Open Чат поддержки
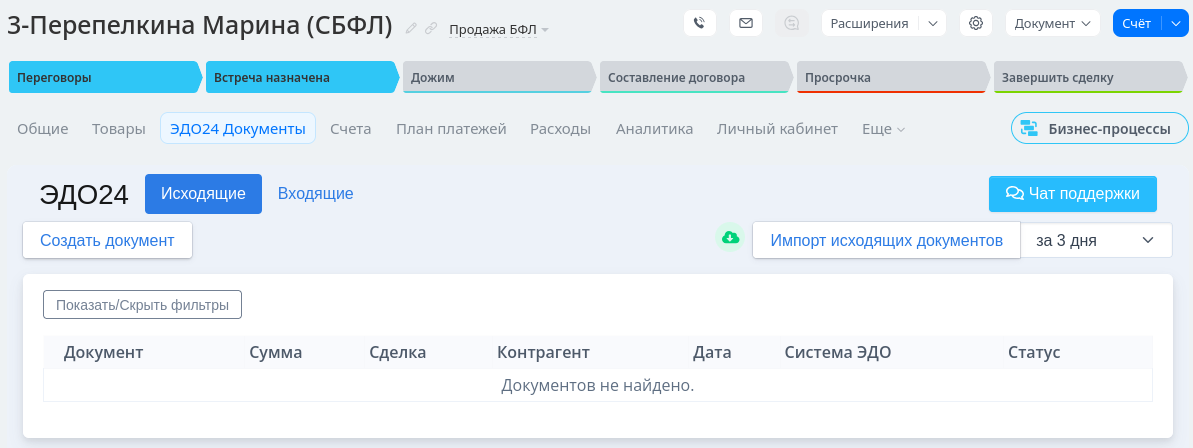 (x=1072, y=194)
